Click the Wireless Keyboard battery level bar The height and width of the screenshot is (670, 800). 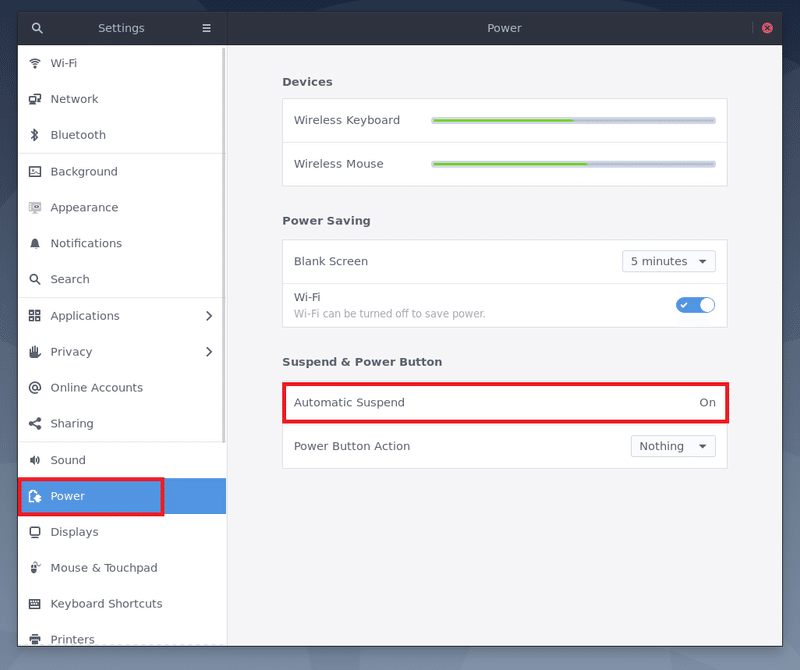tap(573, 120)
